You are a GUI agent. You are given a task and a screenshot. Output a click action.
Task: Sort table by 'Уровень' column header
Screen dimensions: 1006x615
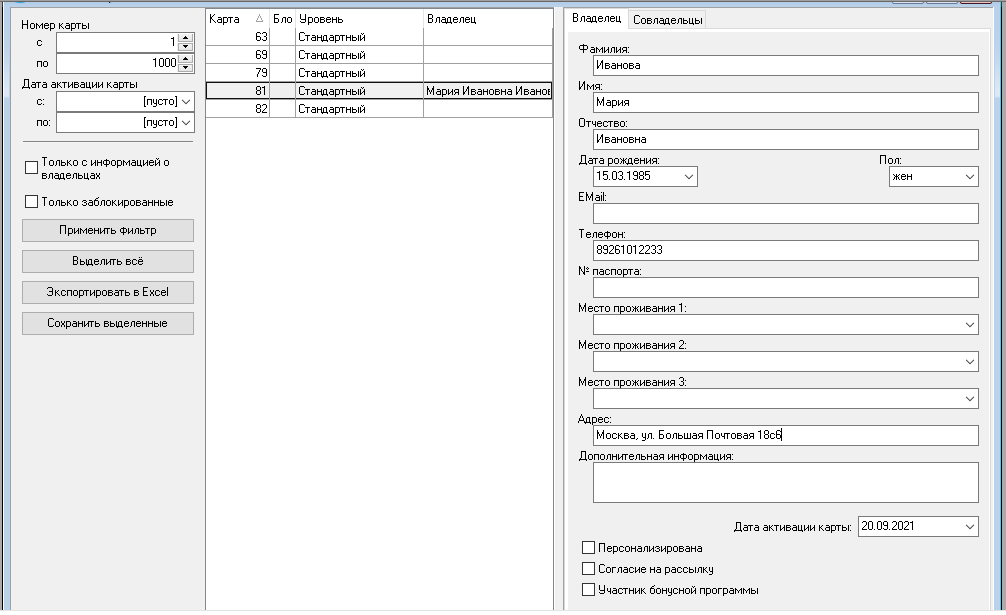coord(359,19)
